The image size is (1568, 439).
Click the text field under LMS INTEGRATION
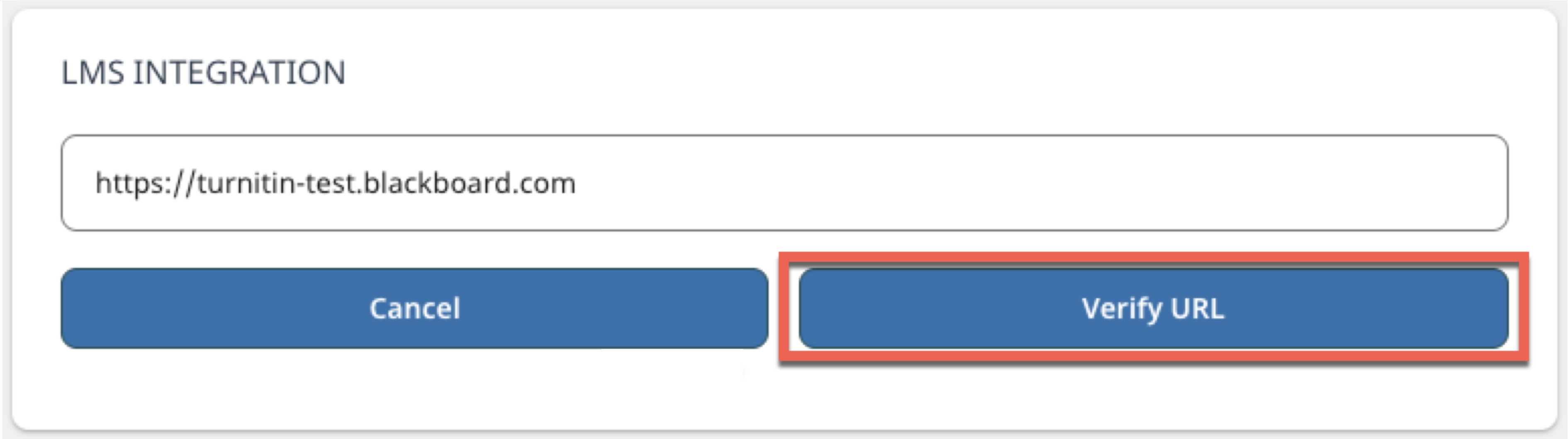click(x=784, y=183)
